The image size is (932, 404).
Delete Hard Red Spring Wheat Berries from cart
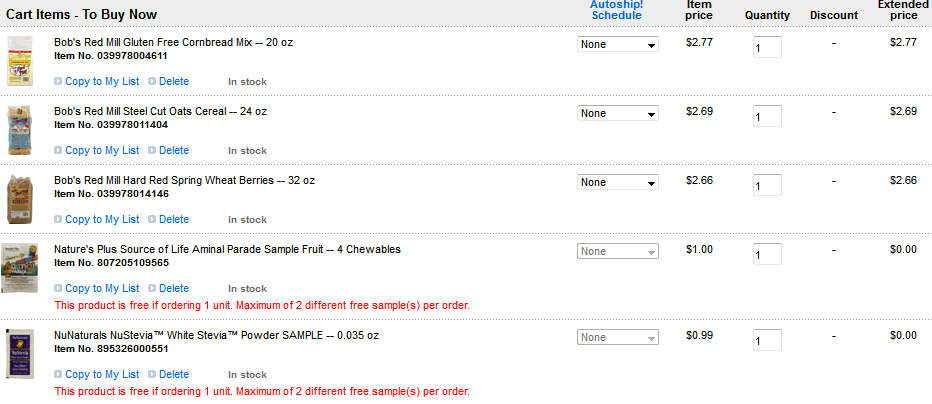click(x=173, y=220)
